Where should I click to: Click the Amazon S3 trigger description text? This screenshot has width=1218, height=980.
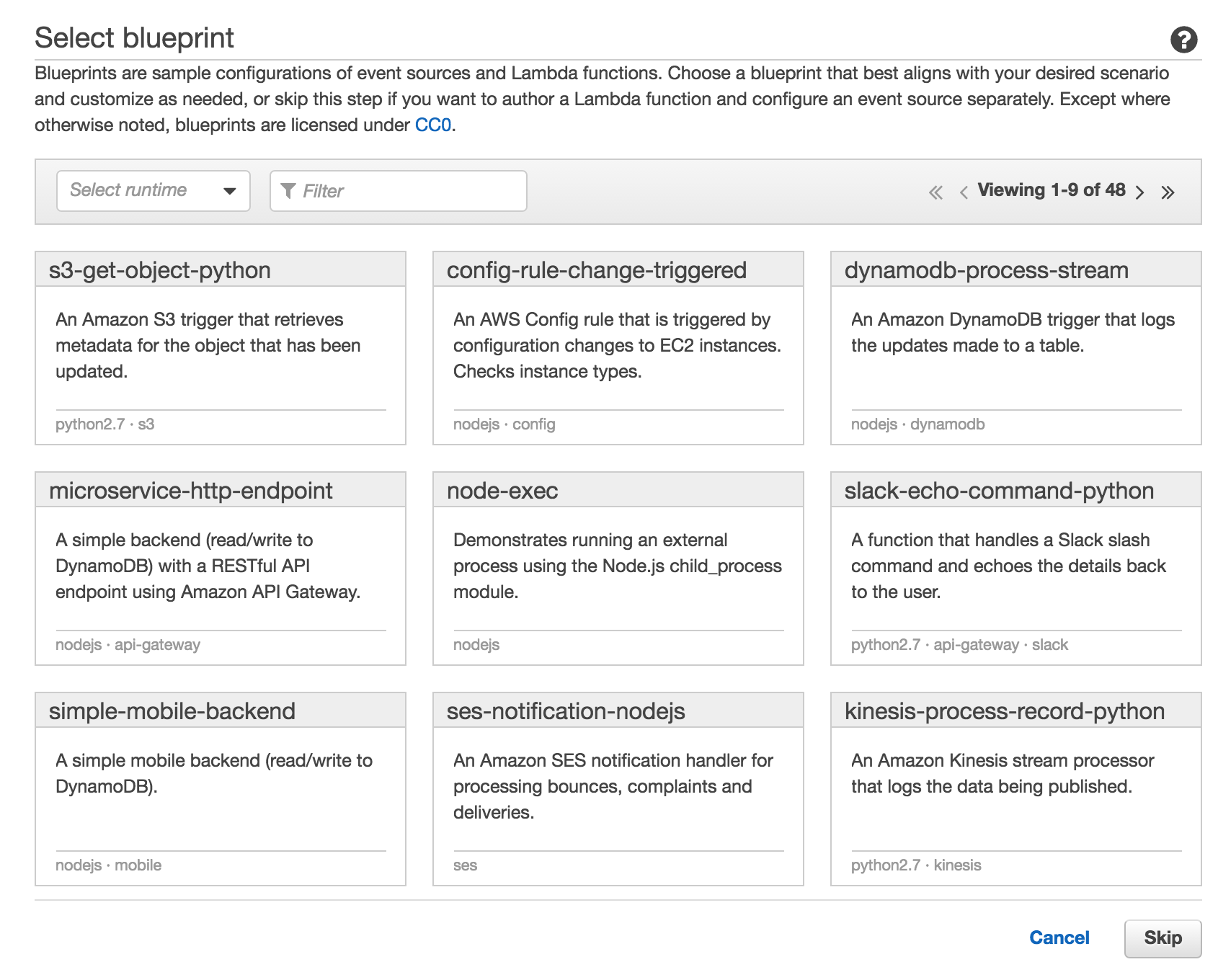pyautogui.click(x=208, y=346)
